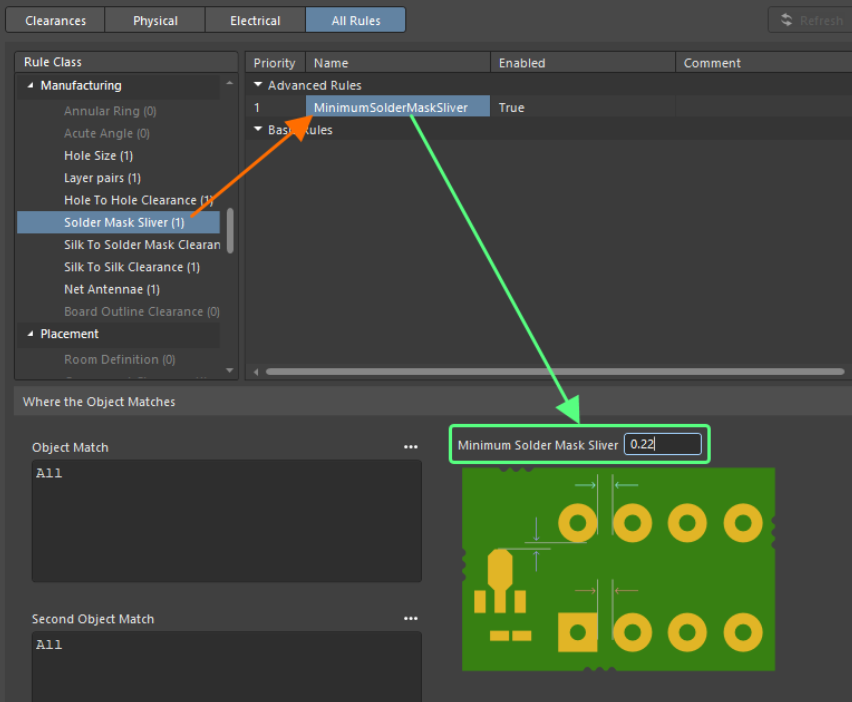
Task: Click the Minimum Solder Mask Sliver value field
Action: [x=662, y=445]
